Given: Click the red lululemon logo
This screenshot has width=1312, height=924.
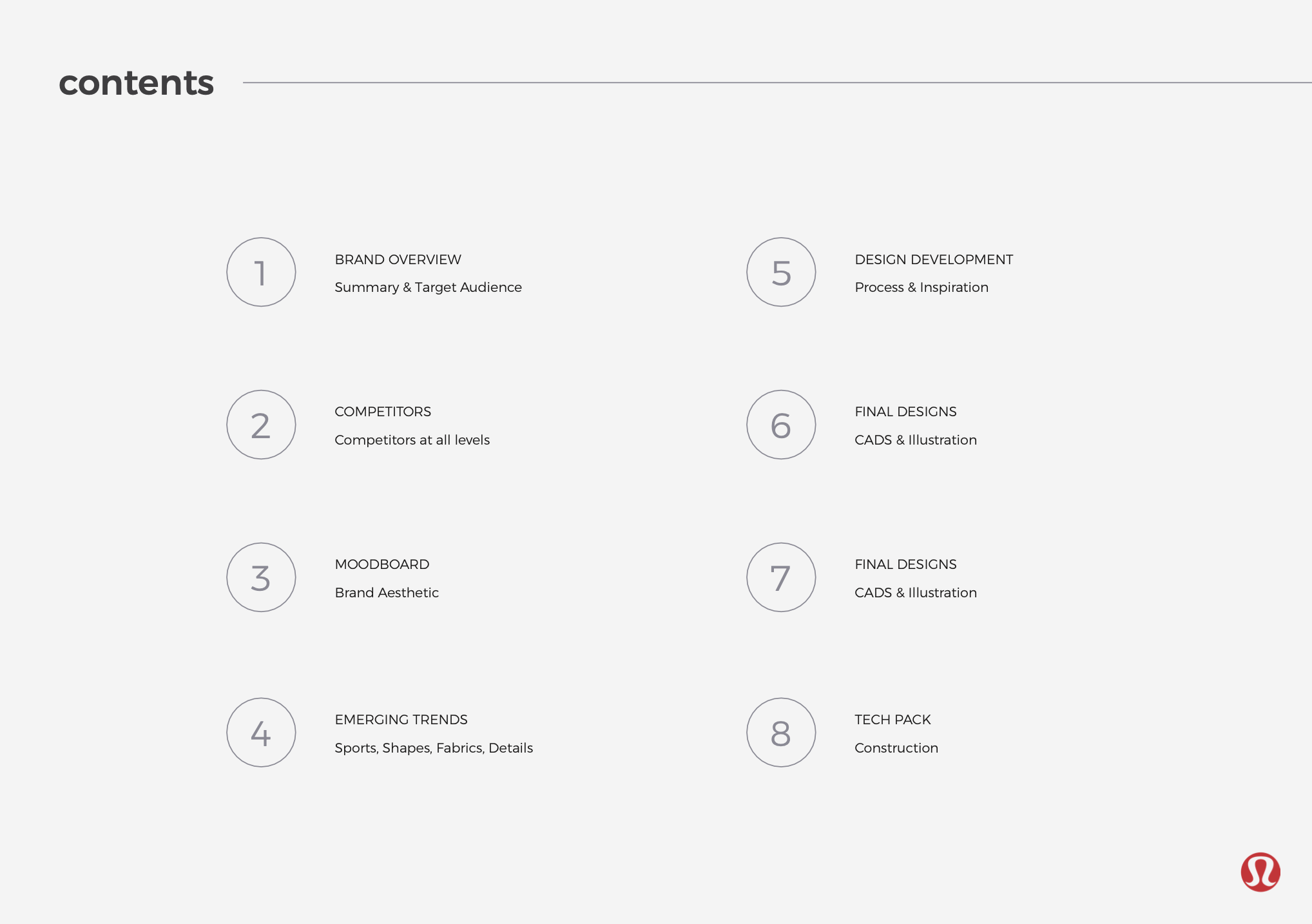Looking at the screenshot, I should pos(1260,872).
